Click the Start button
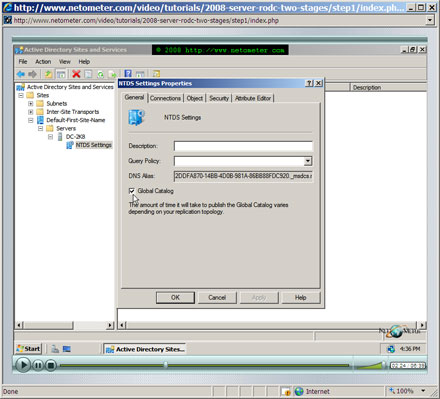The image size is (440, 399). click(29, 349)
